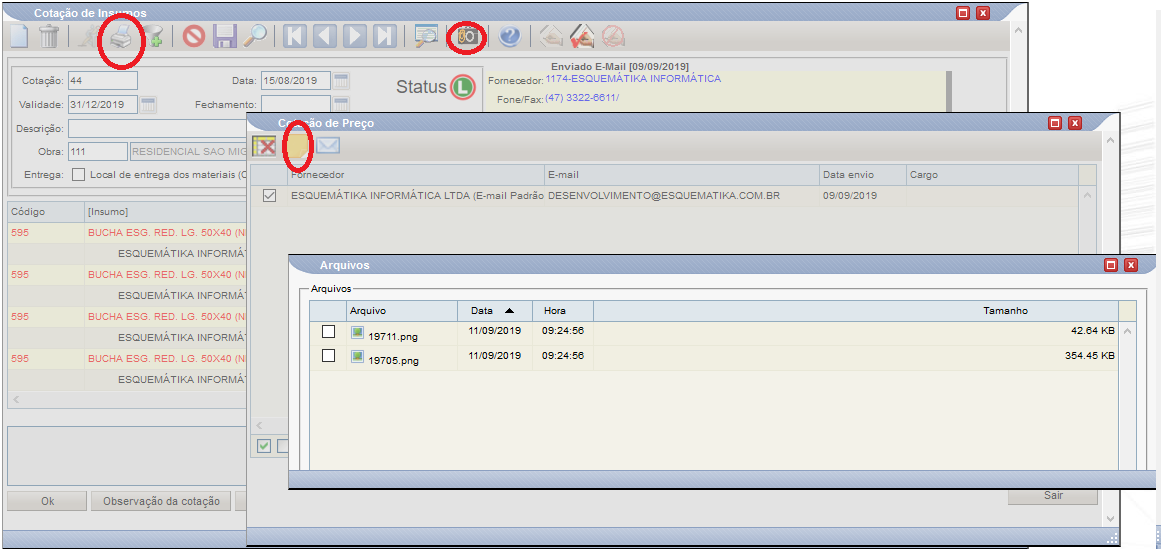
Task: Click the E-mail column header
Action: 682,175
